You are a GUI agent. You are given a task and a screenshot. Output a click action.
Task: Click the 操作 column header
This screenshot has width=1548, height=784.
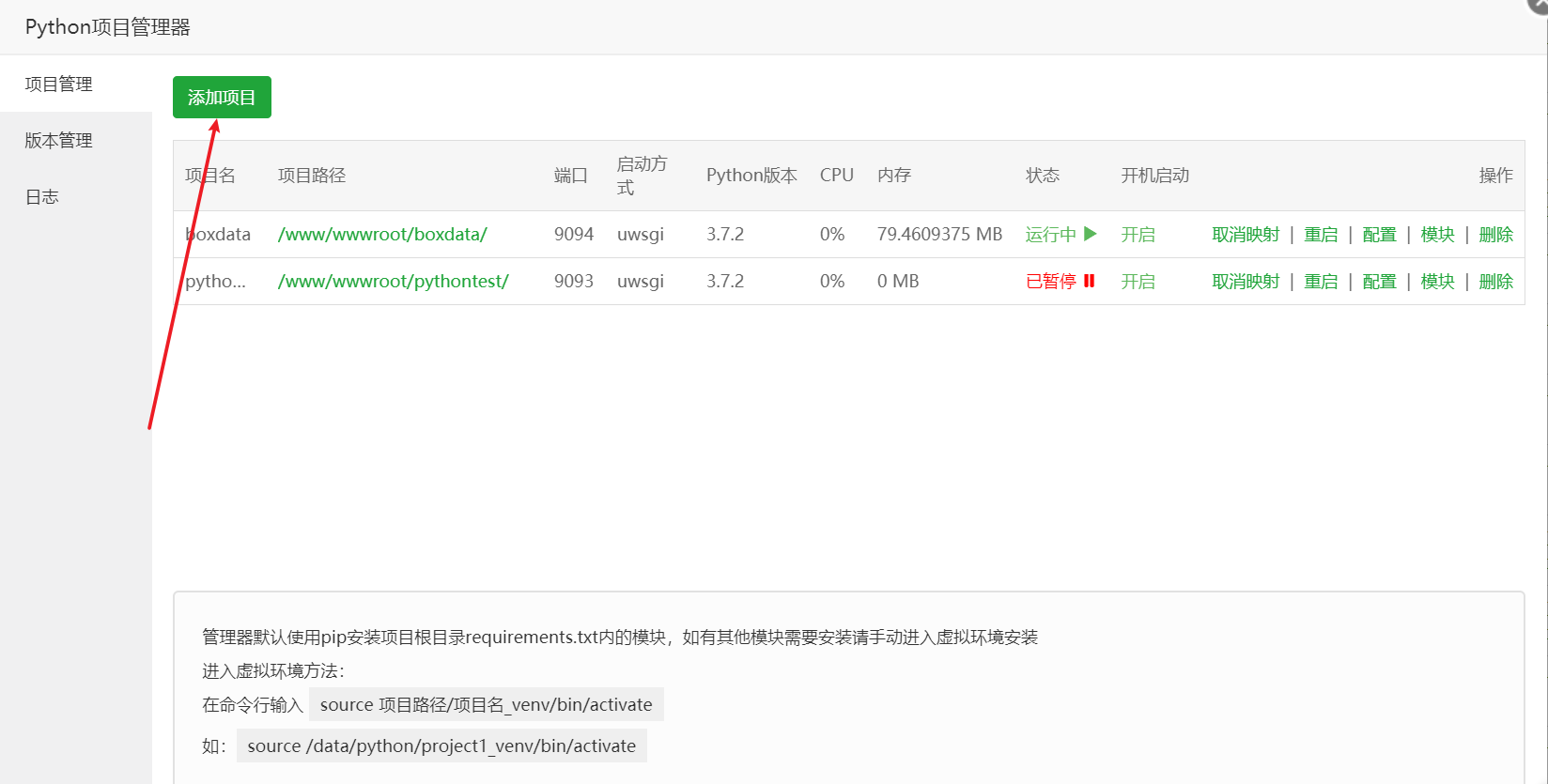point(1495,176)
